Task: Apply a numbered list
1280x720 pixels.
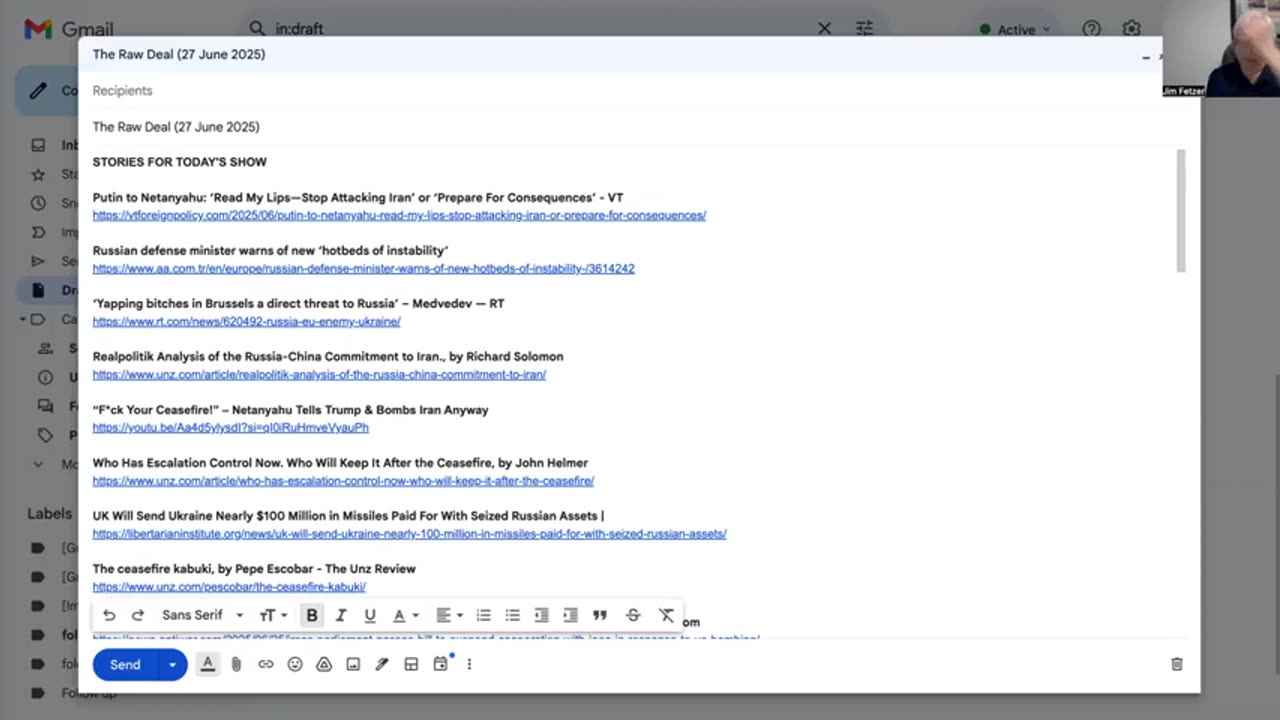Action: tap(484, 615)
